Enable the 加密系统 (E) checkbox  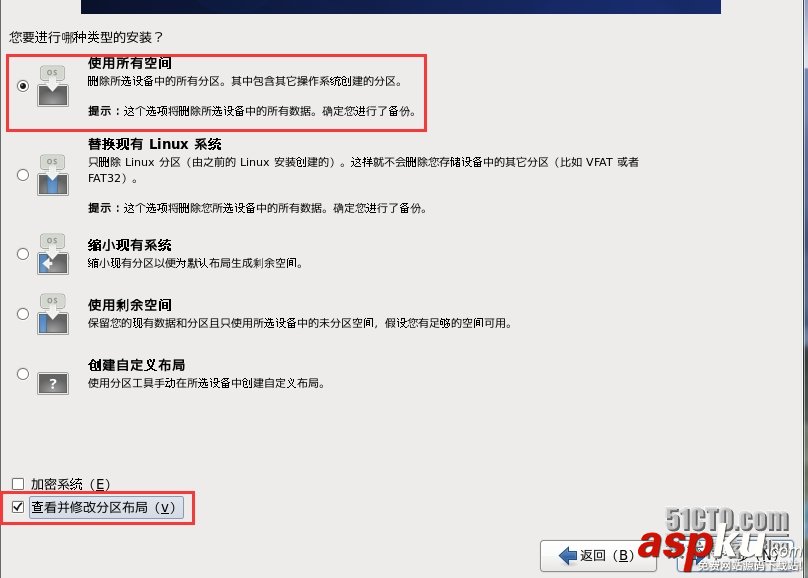pos(18,484)
